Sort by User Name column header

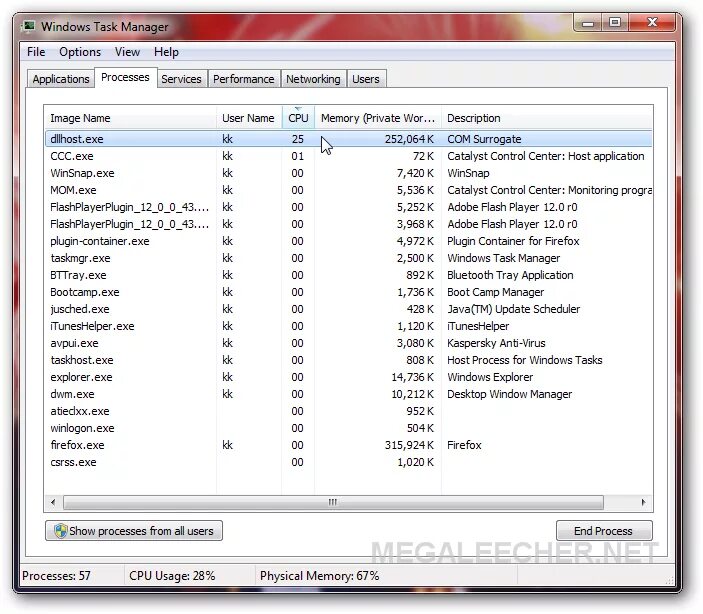click(x=249, y=118)
